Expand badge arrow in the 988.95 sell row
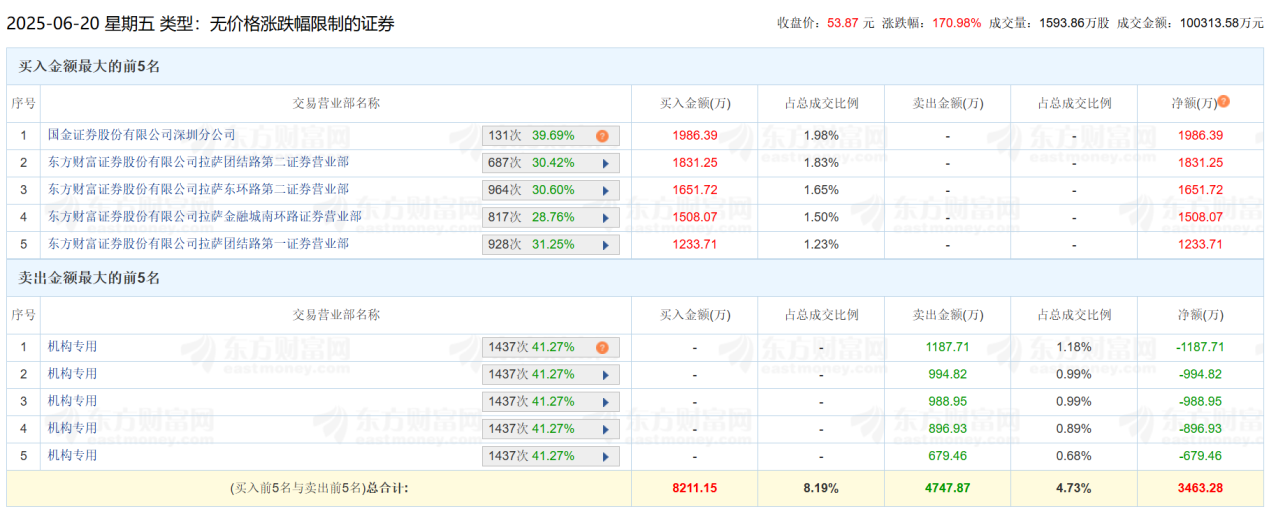The image size is (1269, 509). (604, 402)
